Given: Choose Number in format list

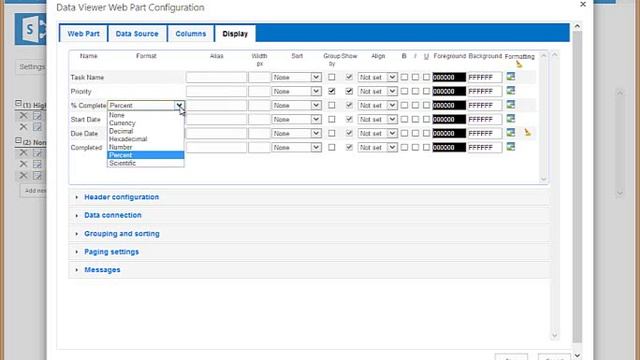Looking at the screenshot, I should [x=145, y=147].
